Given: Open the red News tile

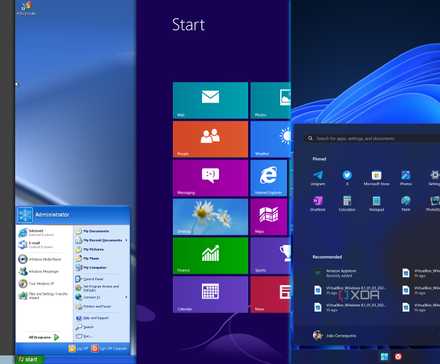Looking at the screenshot, I should (x=270, y=295).
